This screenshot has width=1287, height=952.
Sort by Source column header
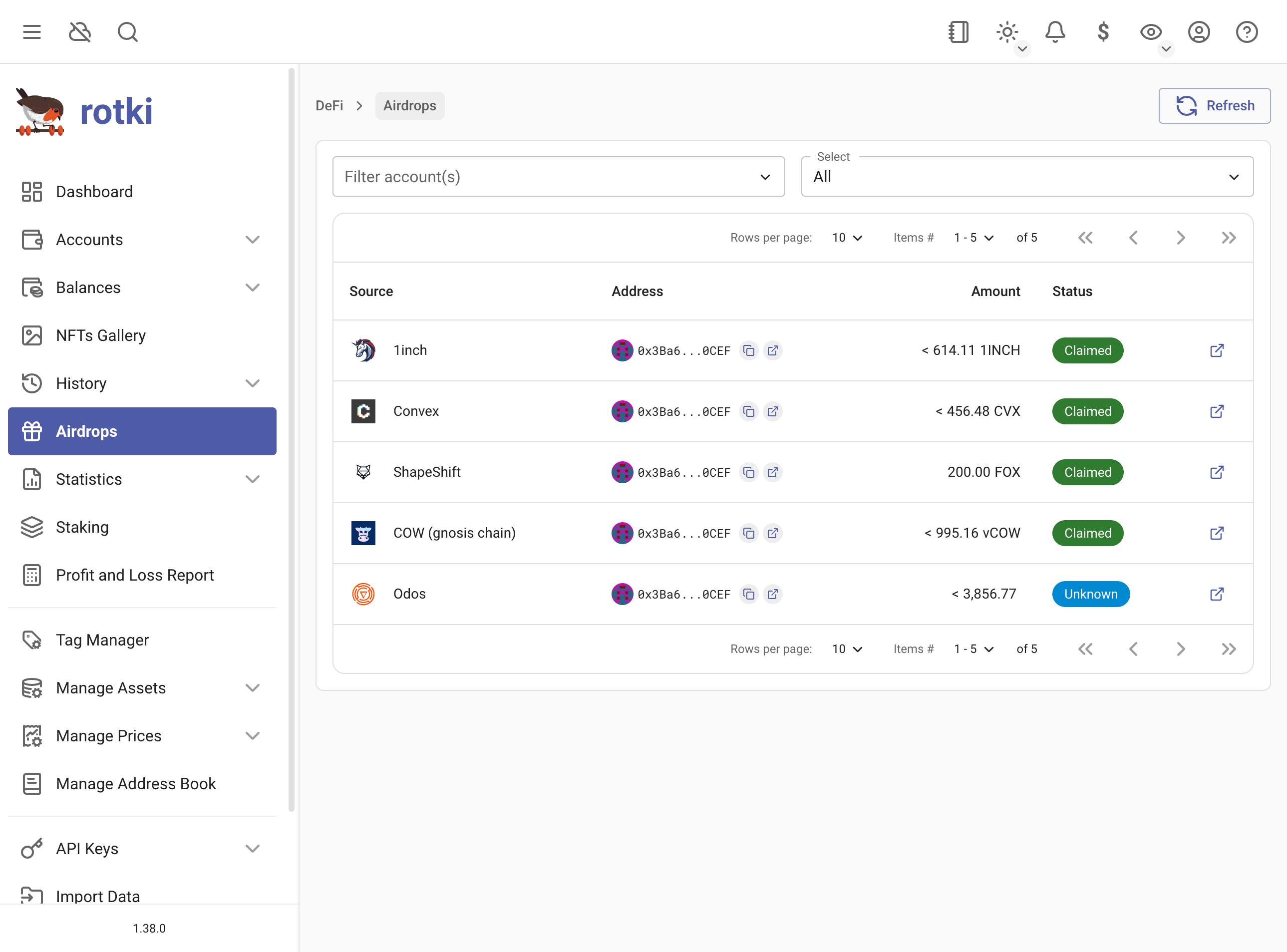click(x=371, y=291)
